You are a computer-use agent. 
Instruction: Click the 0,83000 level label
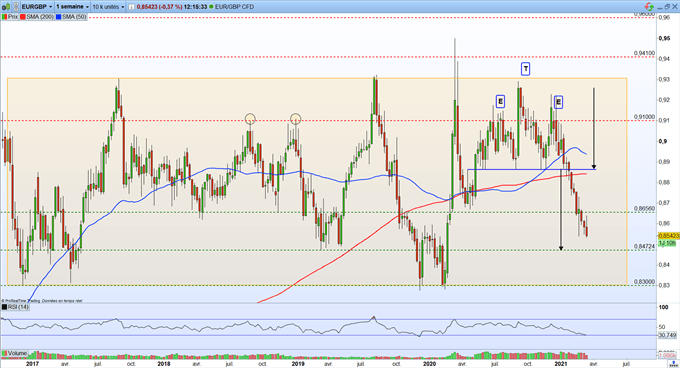click(x=644, y=282)
